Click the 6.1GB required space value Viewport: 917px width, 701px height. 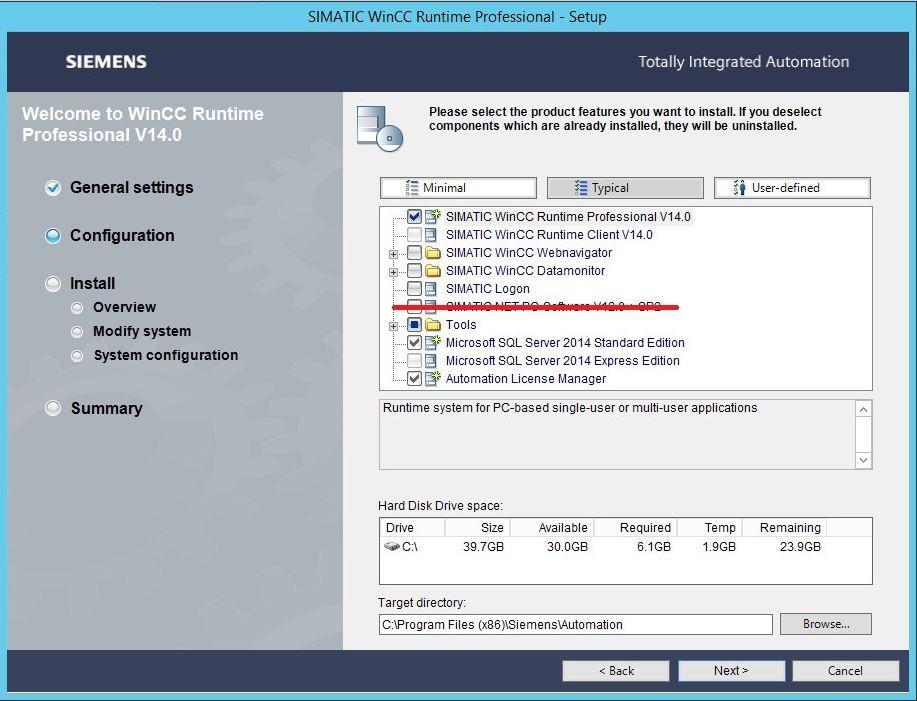point(654,547)
